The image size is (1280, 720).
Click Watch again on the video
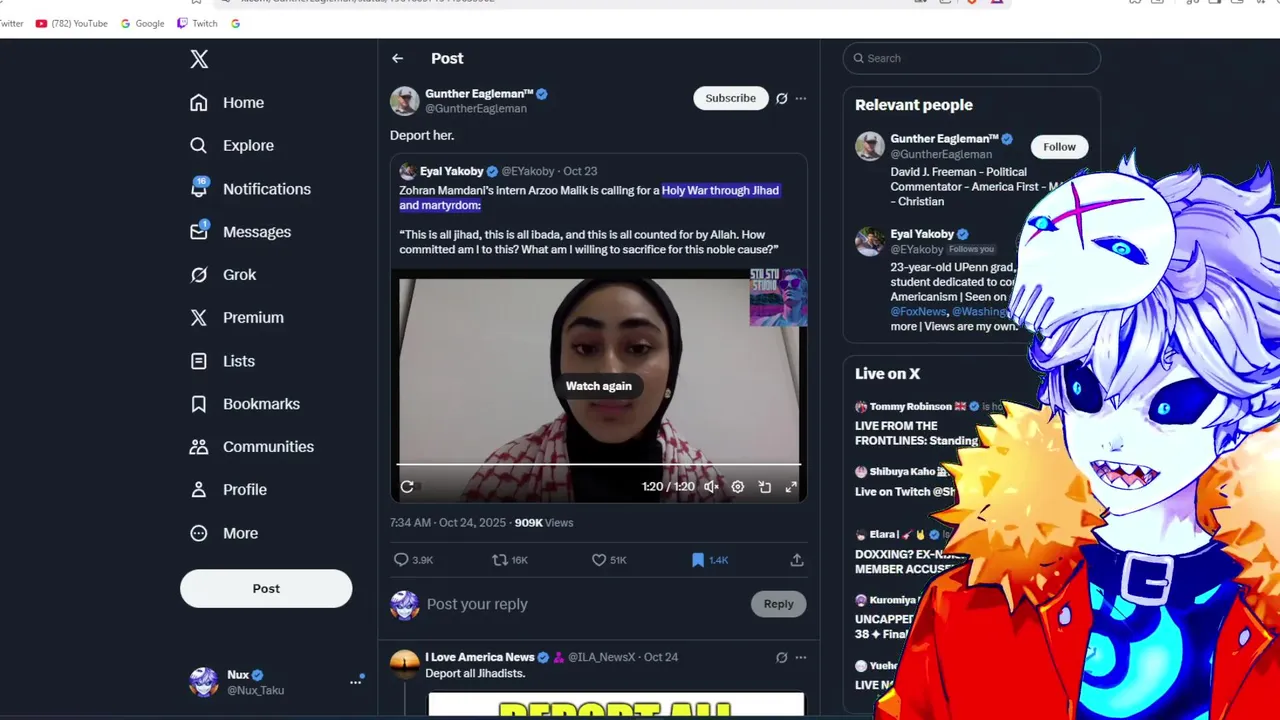tap(598, 386)
